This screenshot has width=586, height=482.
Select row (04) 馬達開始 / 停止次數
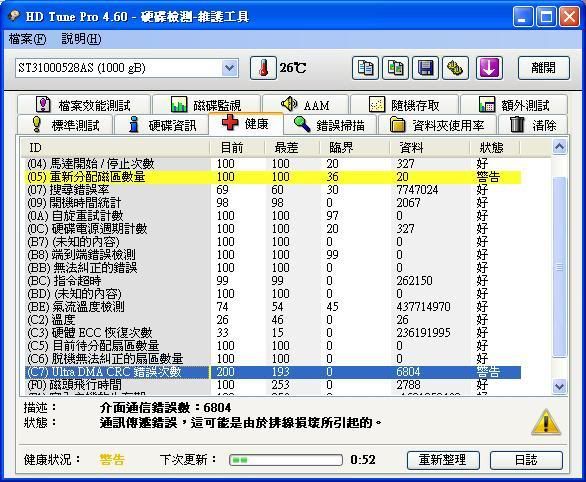coord(274,164)
